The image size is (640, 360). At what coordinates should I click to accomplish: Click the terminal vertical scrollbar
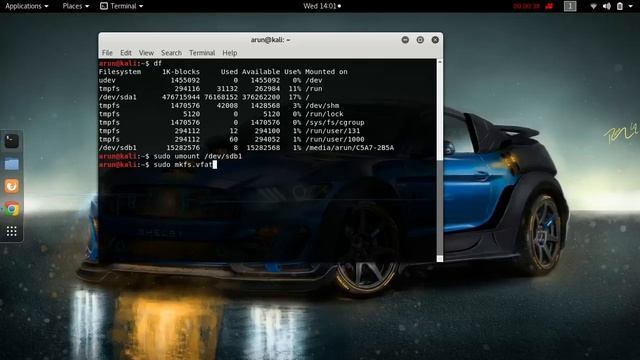coord(440,160)
